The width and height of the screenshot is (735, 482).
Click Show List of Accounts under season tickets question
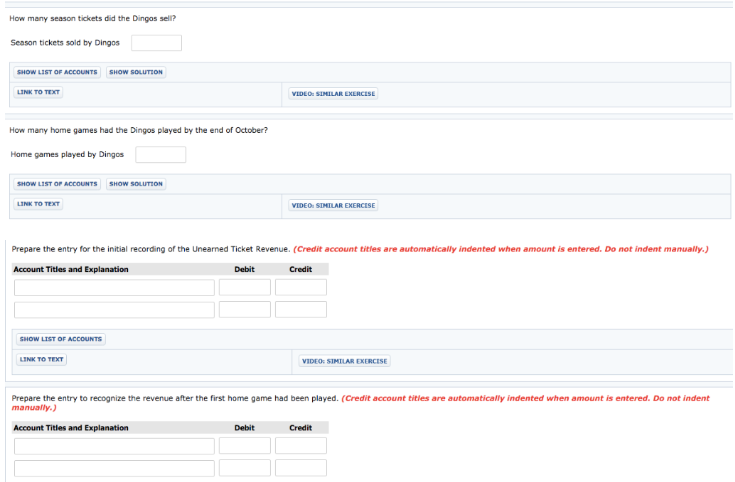57,72
